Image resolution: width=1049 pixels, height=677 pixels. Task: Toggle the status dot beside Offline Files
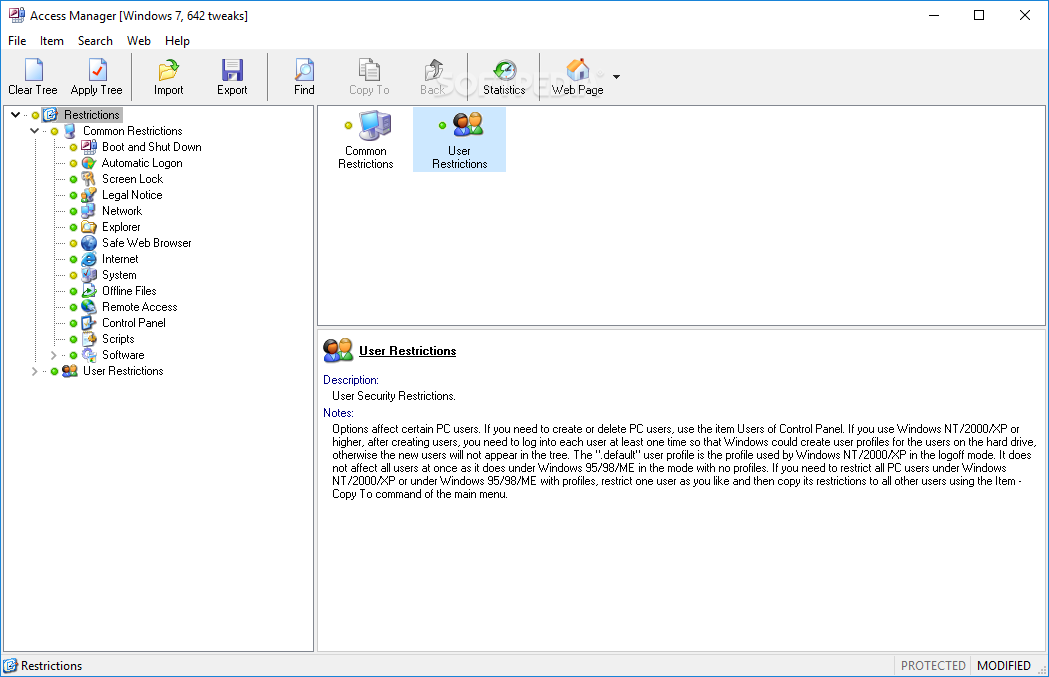(x=74, y=292)
